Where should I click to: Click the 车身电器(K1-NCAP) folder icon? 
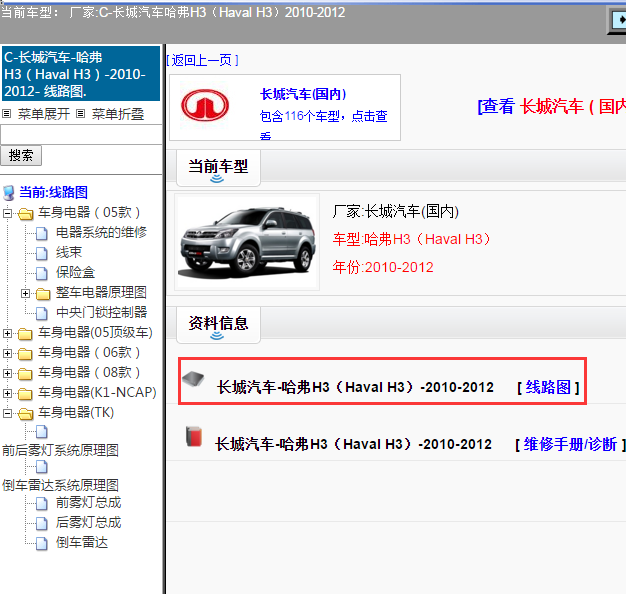coord(25,394)
